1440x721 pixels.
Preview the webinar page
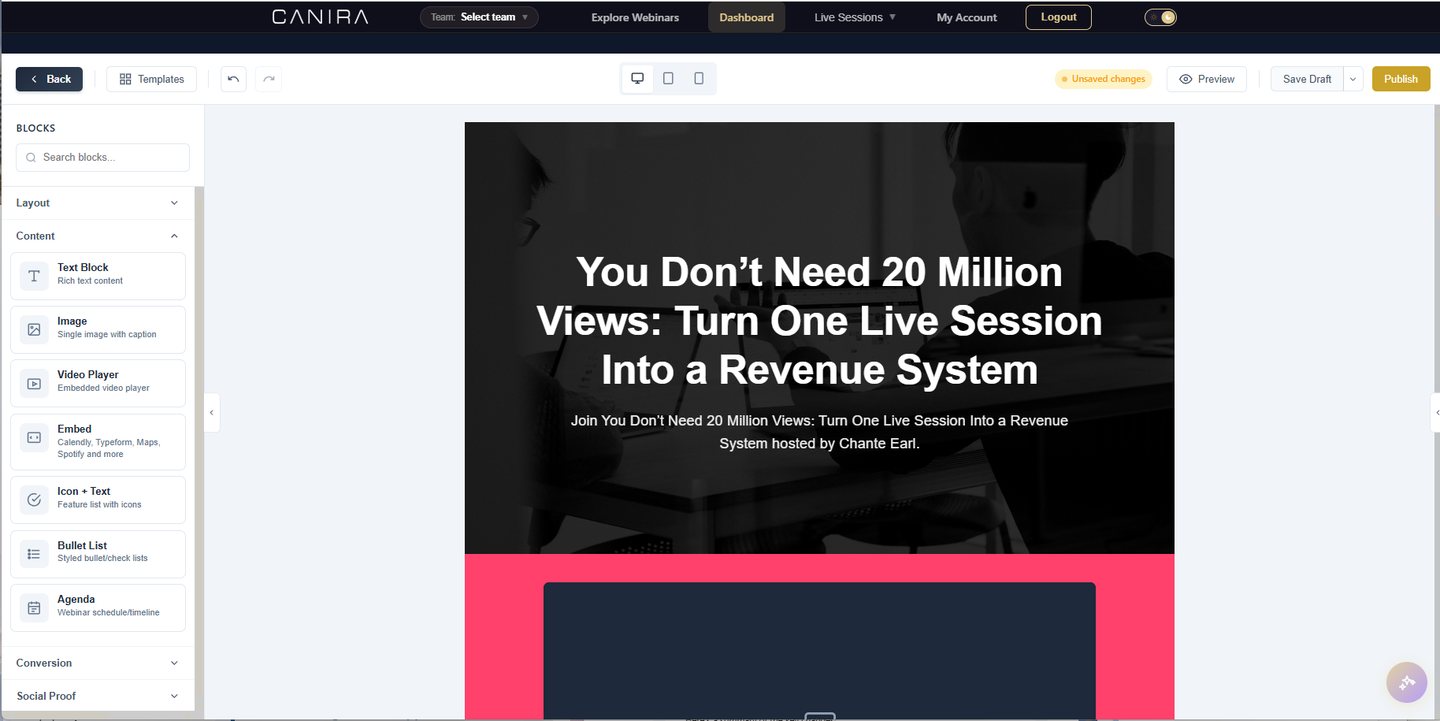[1207, 79]
